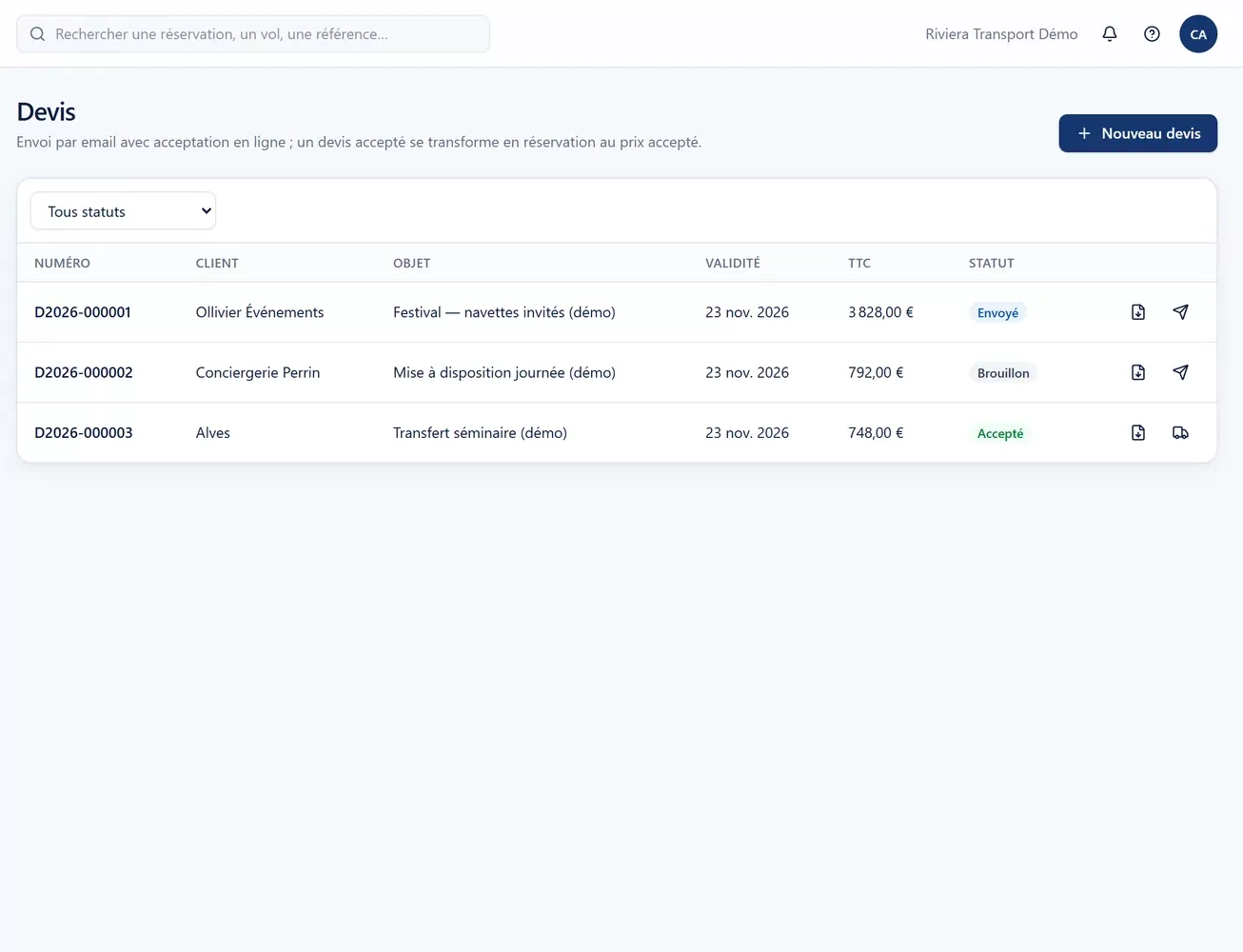Click the VALIDITÉ column header
Viewport: 1243px width, 952px height.
pos(733,263)
